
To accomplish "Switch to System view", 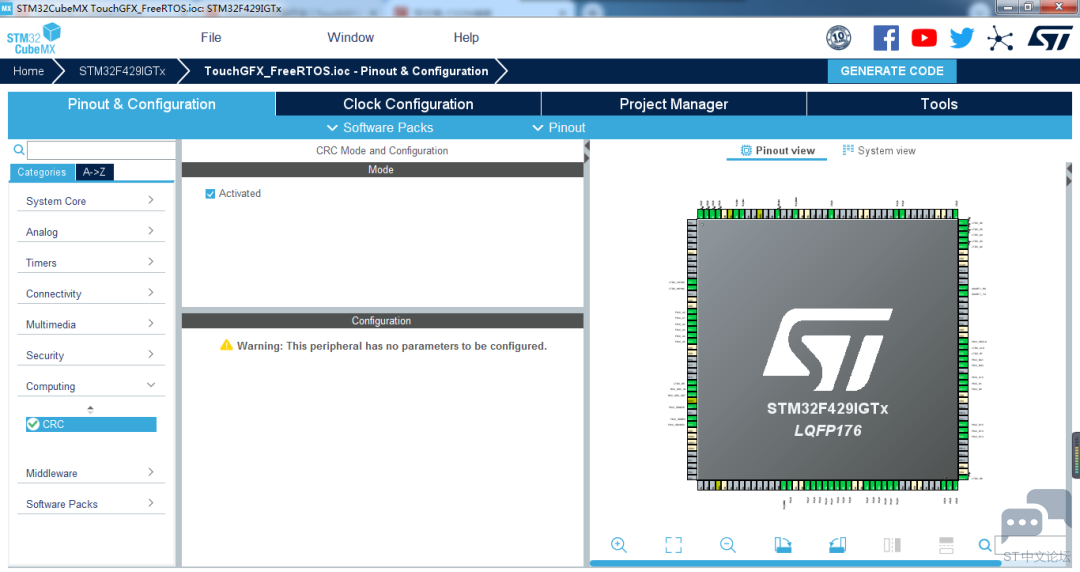I will pos(879,150).
